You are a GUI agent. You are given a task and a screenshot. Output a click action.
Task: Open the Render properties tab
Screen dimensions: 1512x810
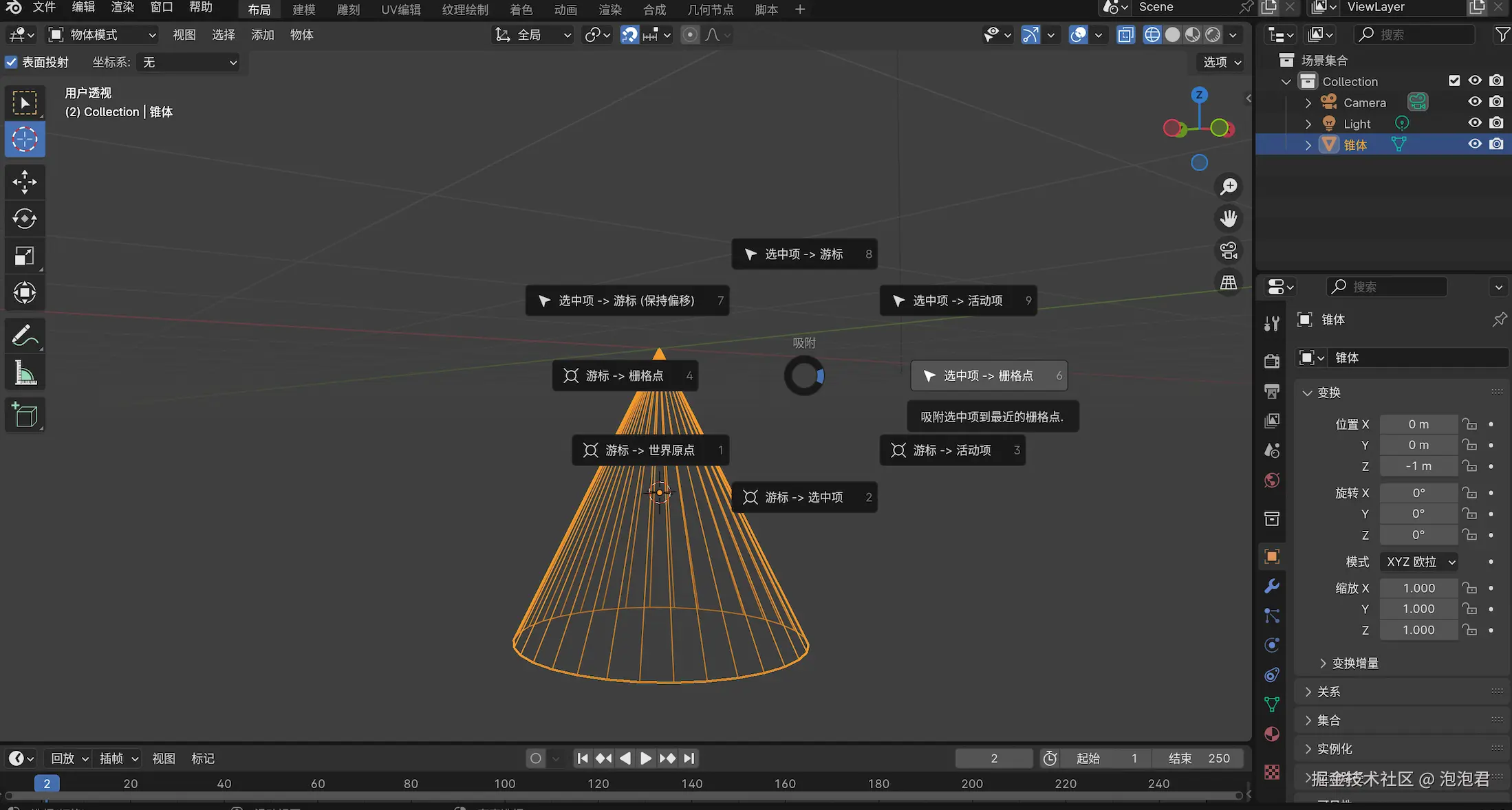pyautogui.click(x=1272, y=361)
